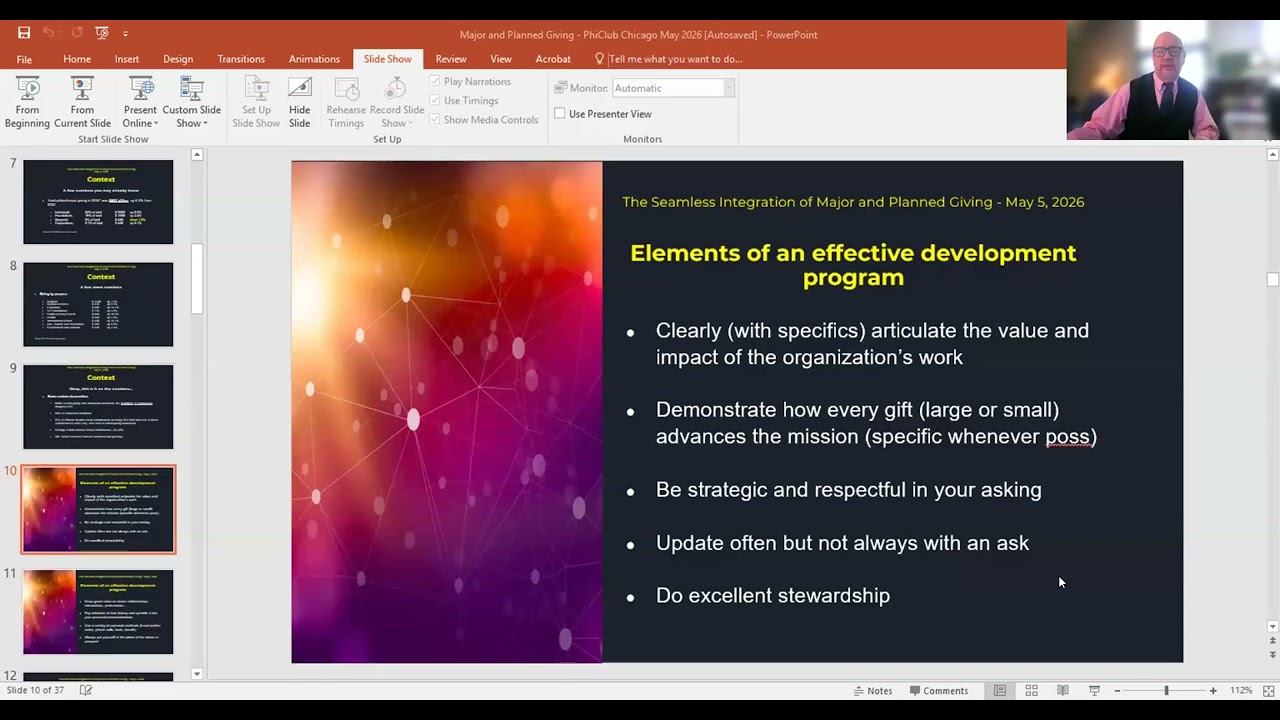
Task: Go to the Transitions tab
Action: (x=241, y=59)
